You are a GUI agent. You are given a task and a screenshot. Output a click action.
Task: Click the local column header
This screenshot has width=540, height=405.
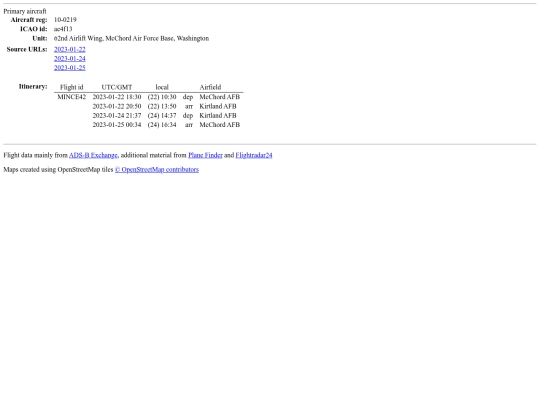(162, 87)
